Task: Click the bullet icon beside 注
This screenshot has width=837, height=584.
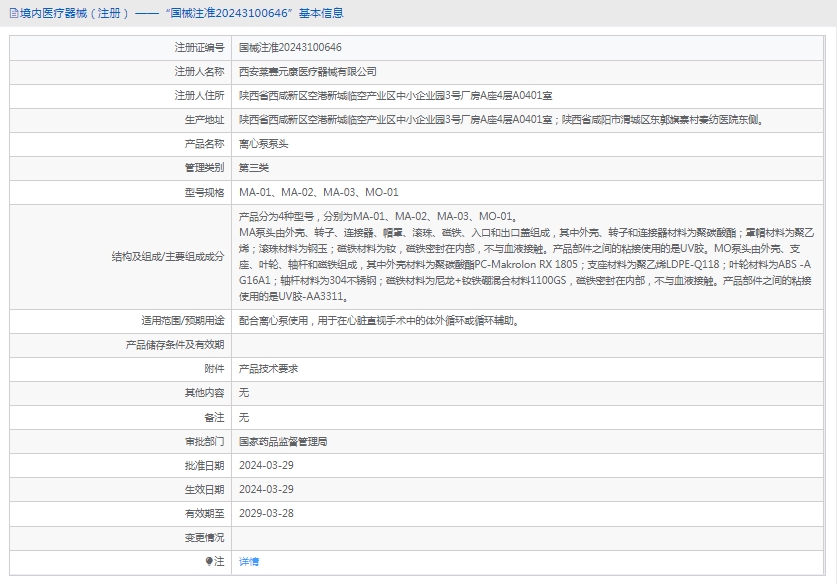Action: pyautogui.click(x=209, y=562)
